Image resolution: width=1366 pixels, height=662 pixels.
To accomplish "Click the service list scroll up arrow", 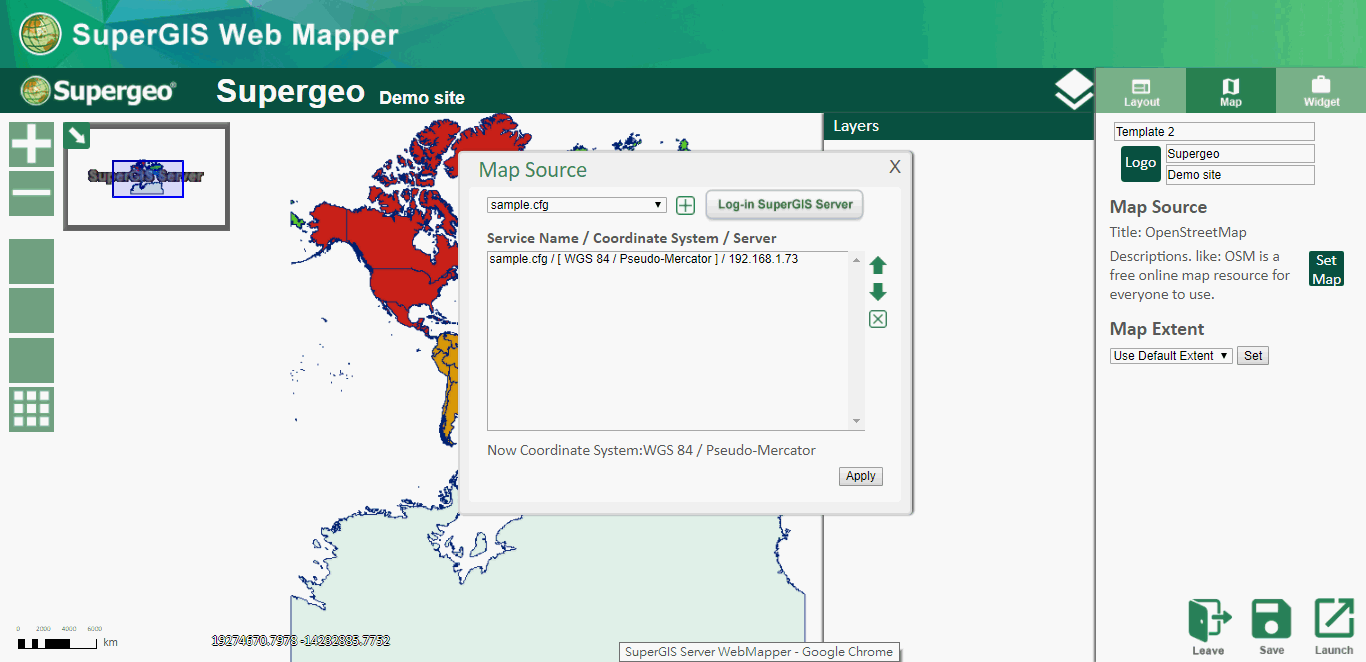I will pyautogui.click(x=856, y=260).
